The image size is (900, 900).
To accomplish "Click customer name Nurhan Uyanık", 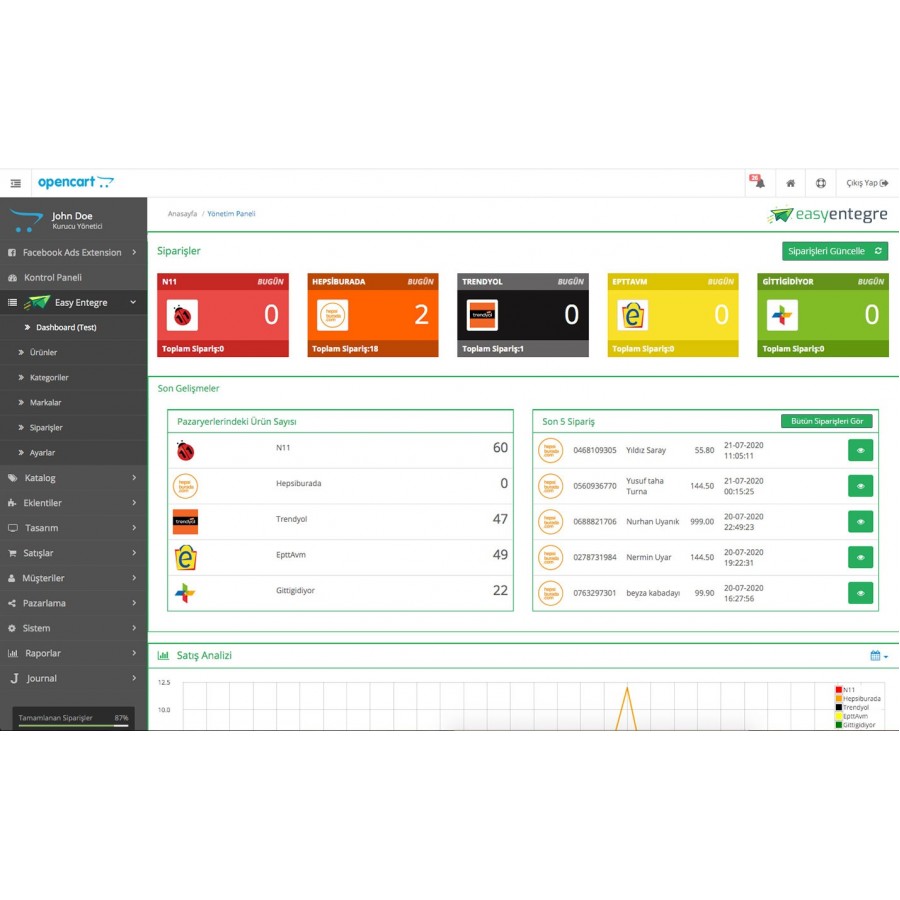I will tap(653, 522).
